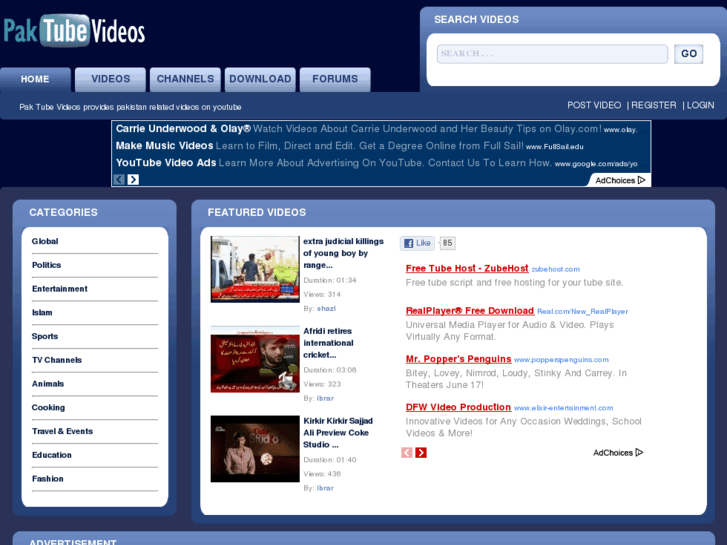The image size is (727, 545).
Task: Click the LOGIN link
Action: (x=700, y=105)
